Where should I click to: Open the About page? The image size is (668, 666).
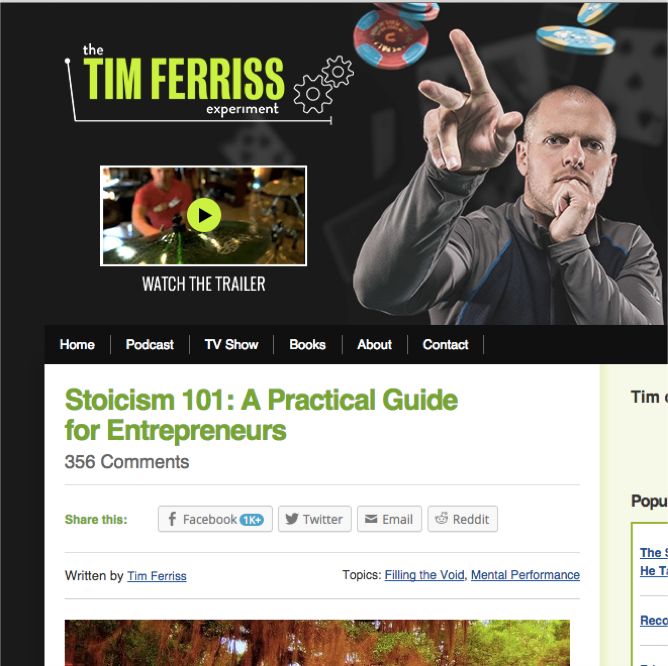click(374, 344)
